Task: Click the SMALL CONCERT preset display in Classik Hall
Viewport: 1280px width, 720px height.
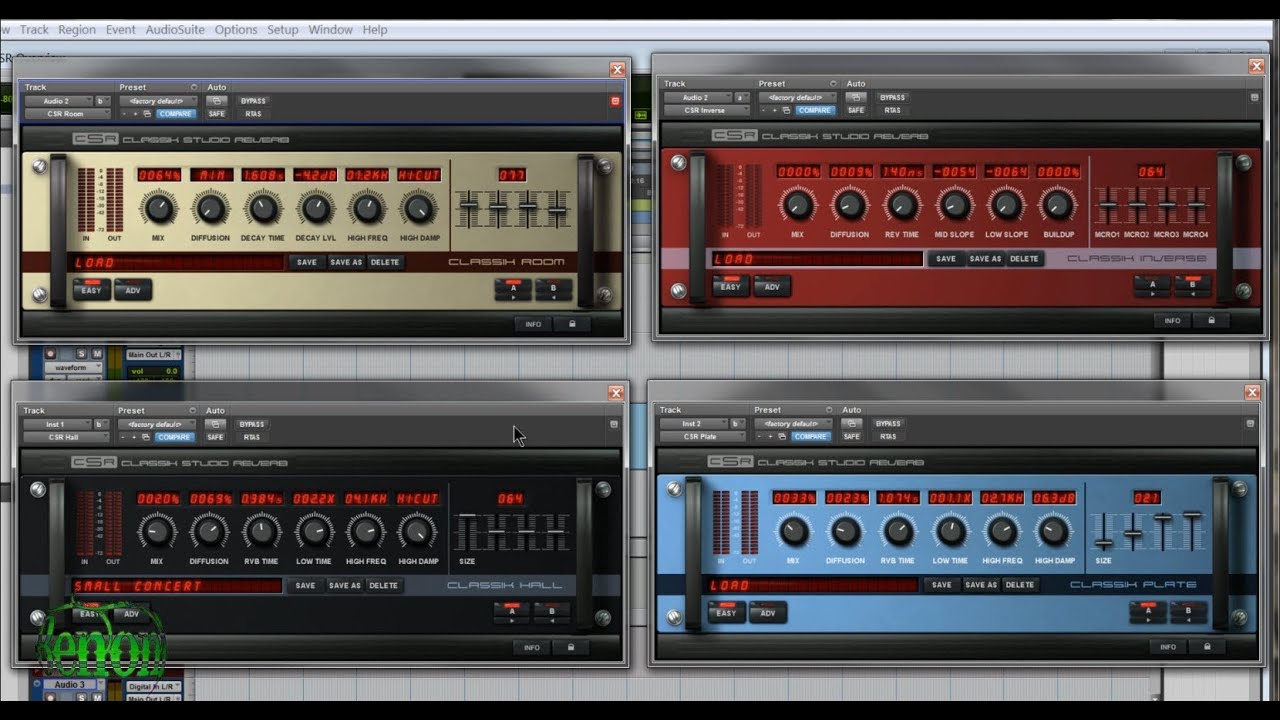Action: click(x=176, y=585)
